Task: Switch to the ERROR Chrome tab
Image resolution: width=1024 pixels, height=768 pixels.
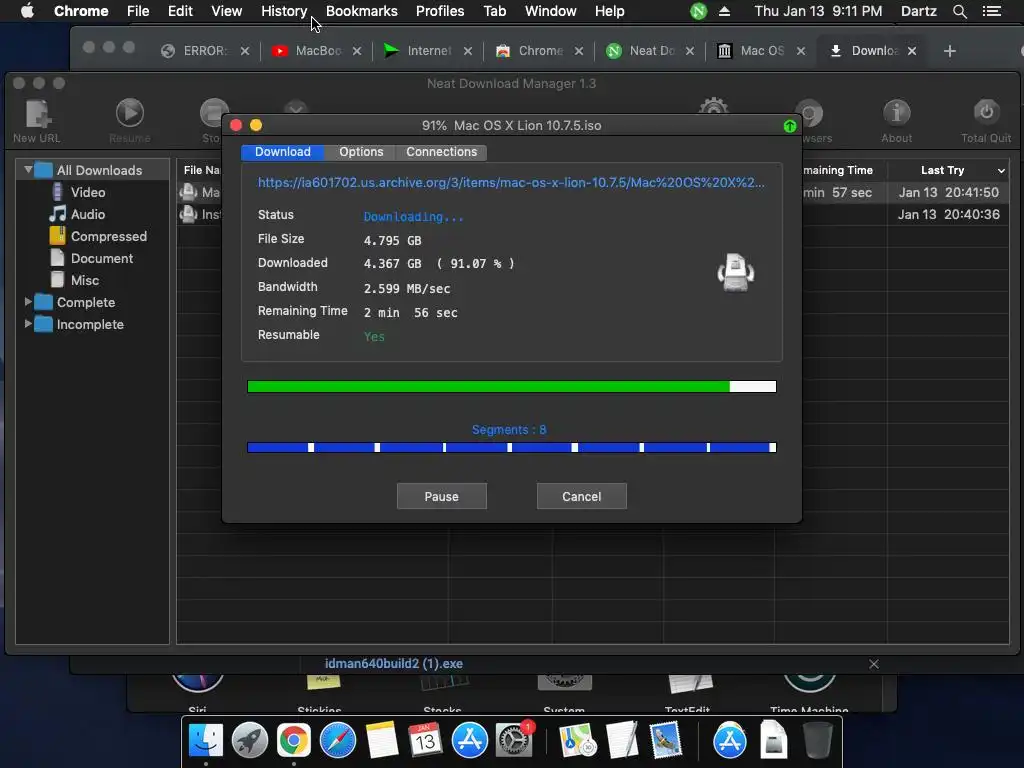Action: coord(204,51)
